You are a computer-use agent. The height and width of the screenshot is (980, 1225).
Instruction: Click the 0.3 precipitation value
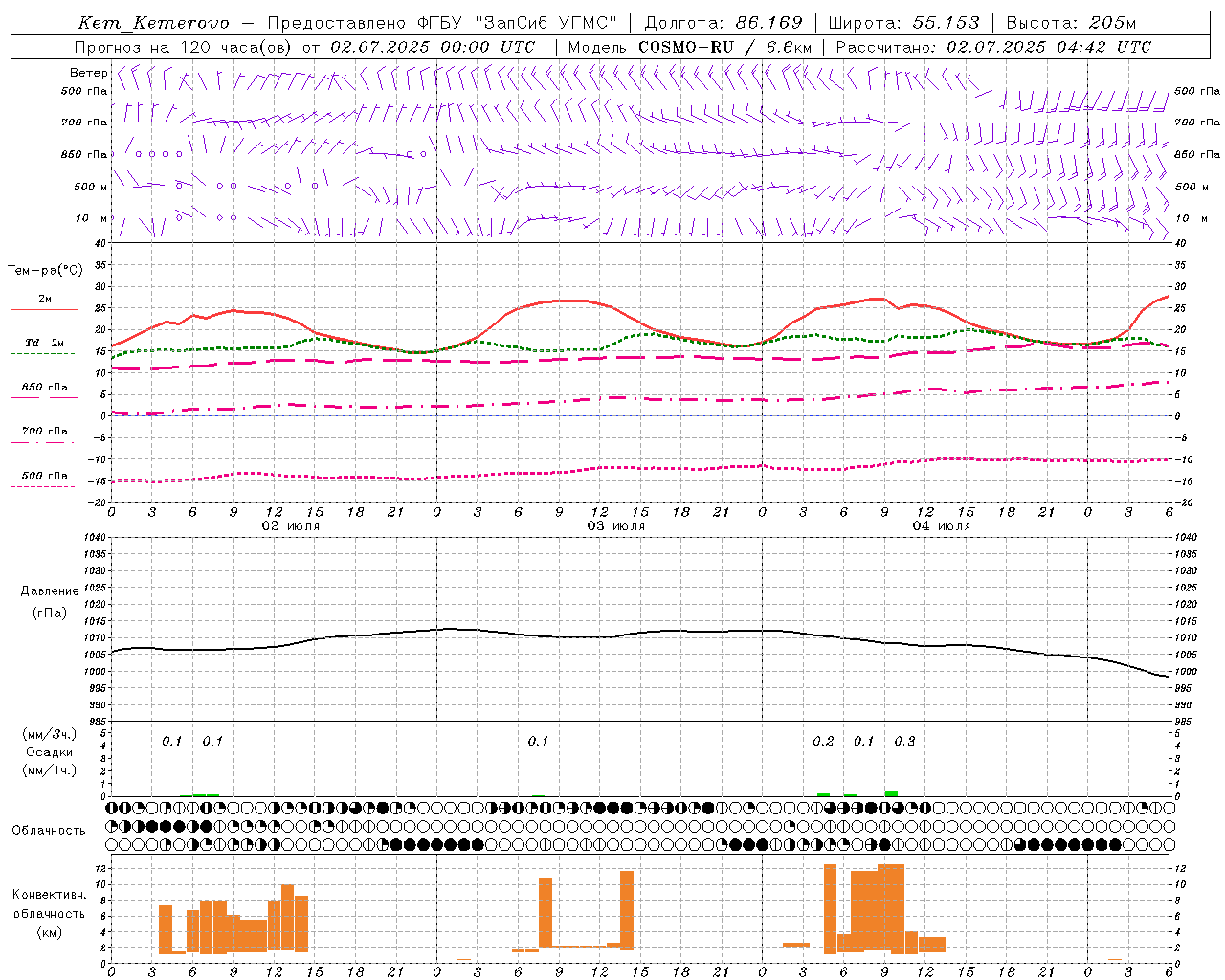904,742
